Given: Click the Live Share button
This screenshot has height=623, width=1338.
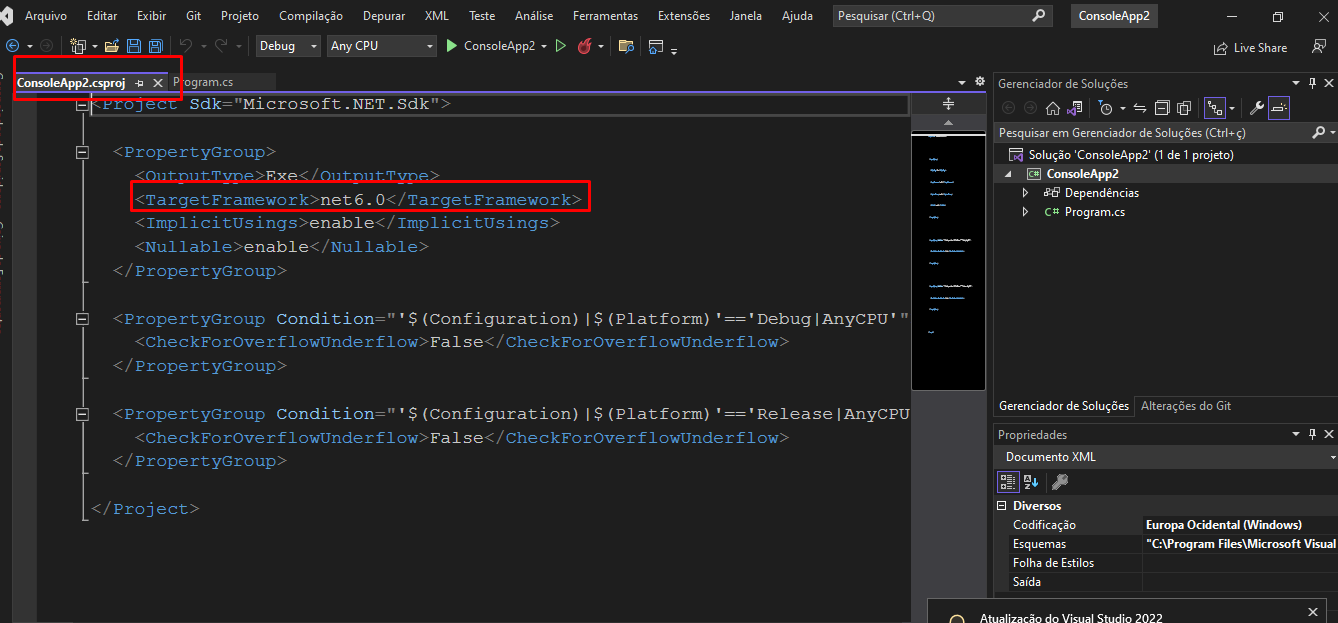Looking at the screenshot, I should (1250, 47).
